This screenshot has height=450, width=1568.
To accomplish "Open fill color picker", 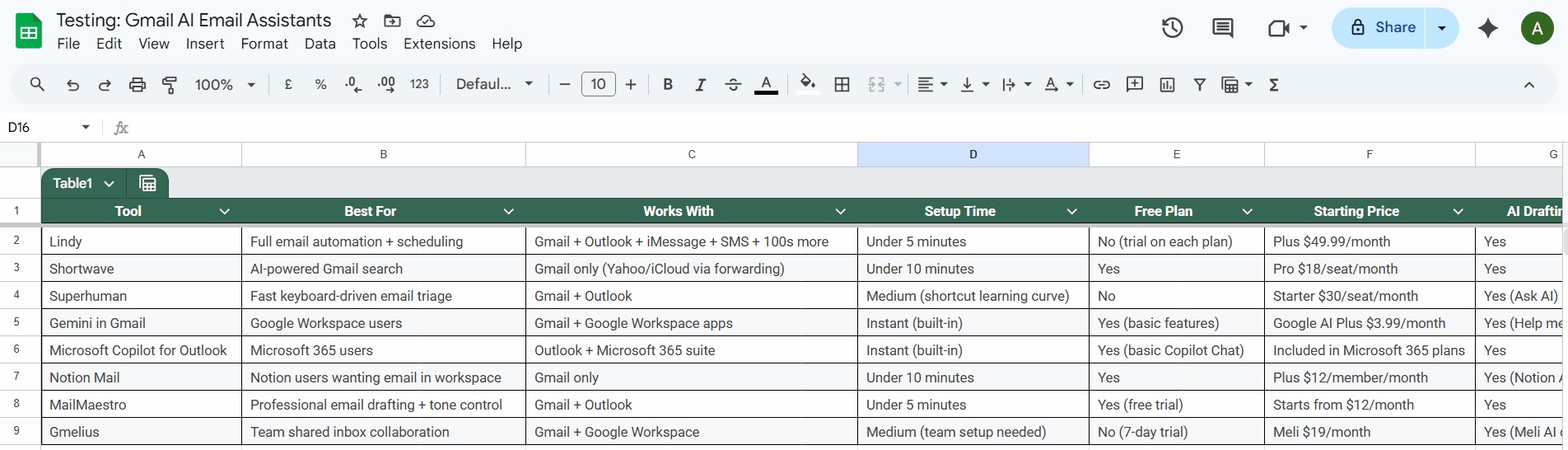I will click(x=808, y=84).
